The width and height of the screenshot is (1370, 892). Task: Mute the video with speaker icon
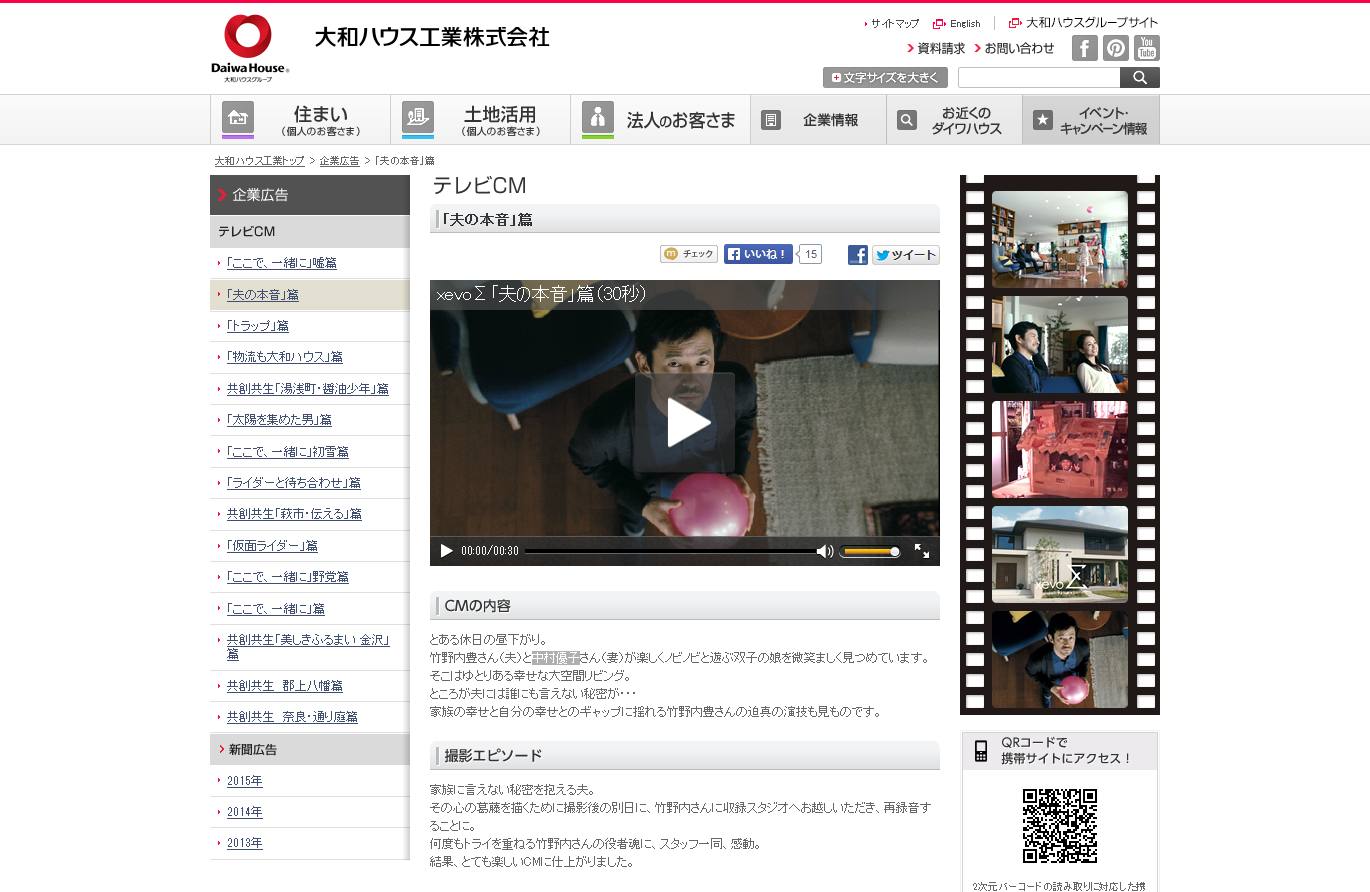825,551
